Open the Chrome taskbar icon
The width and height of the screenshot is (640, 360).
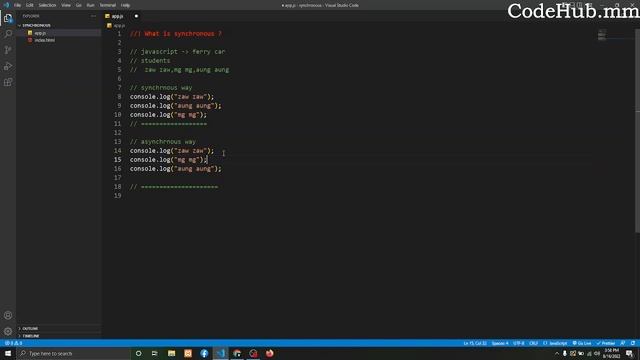point(237,353)
